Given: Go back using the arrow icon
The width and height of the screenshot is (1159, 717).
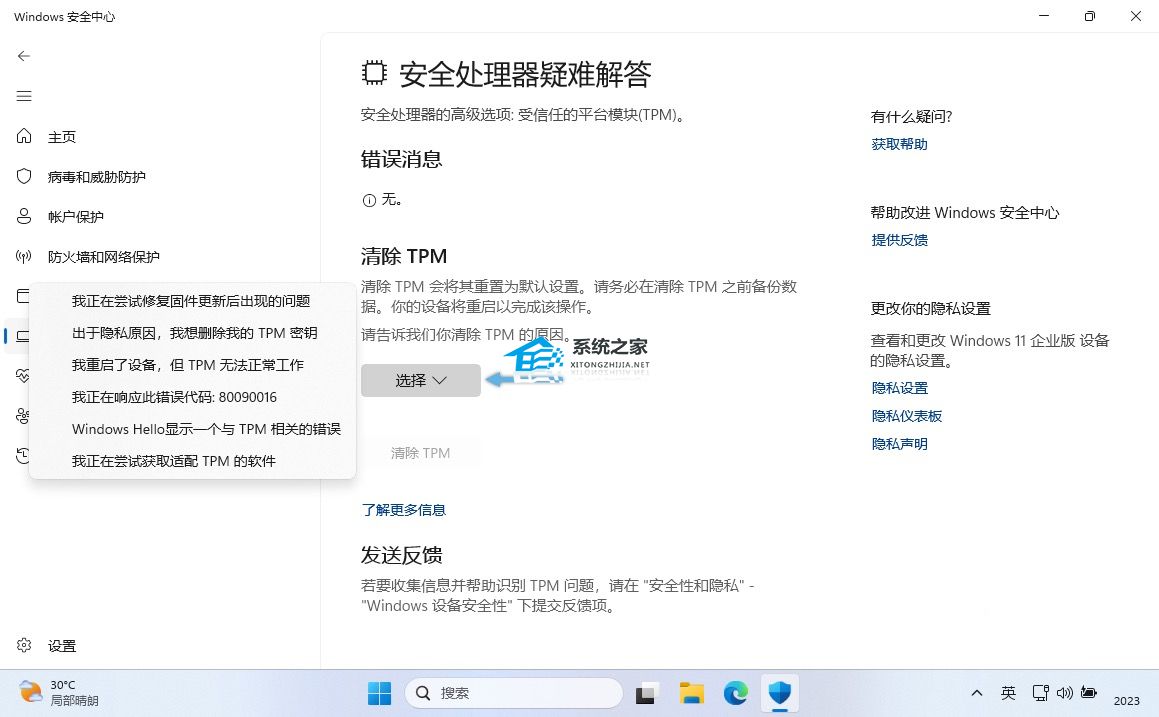Looking at the screenshot, I should click(24, 56).
